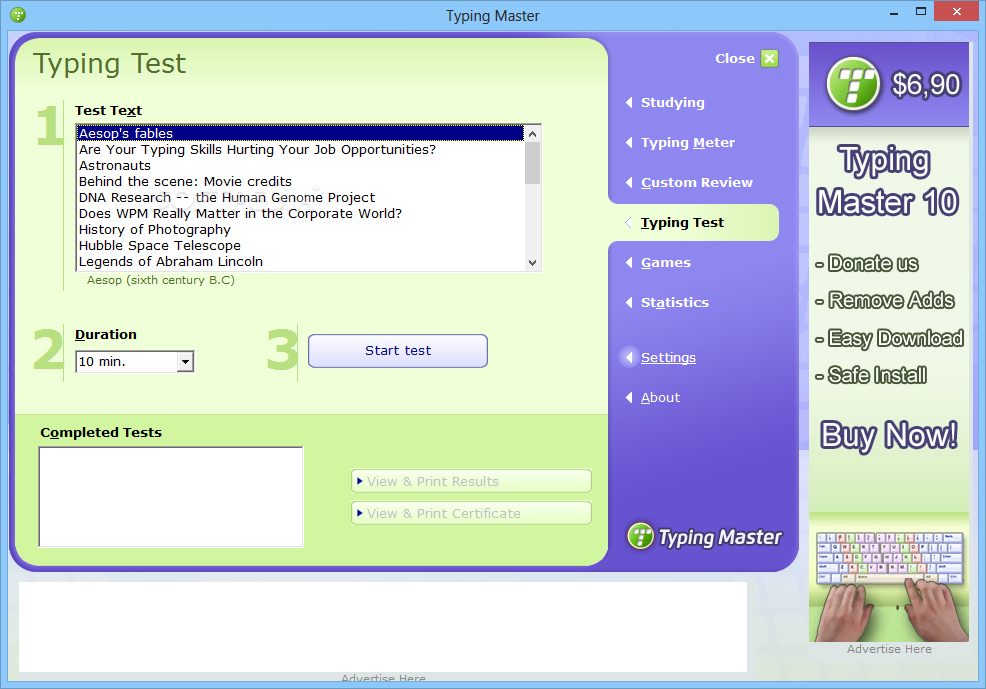Click the Typing Master logo at sidebar bottom
The height and width of the screenshot is (689, 986).
tap(704, 537)
